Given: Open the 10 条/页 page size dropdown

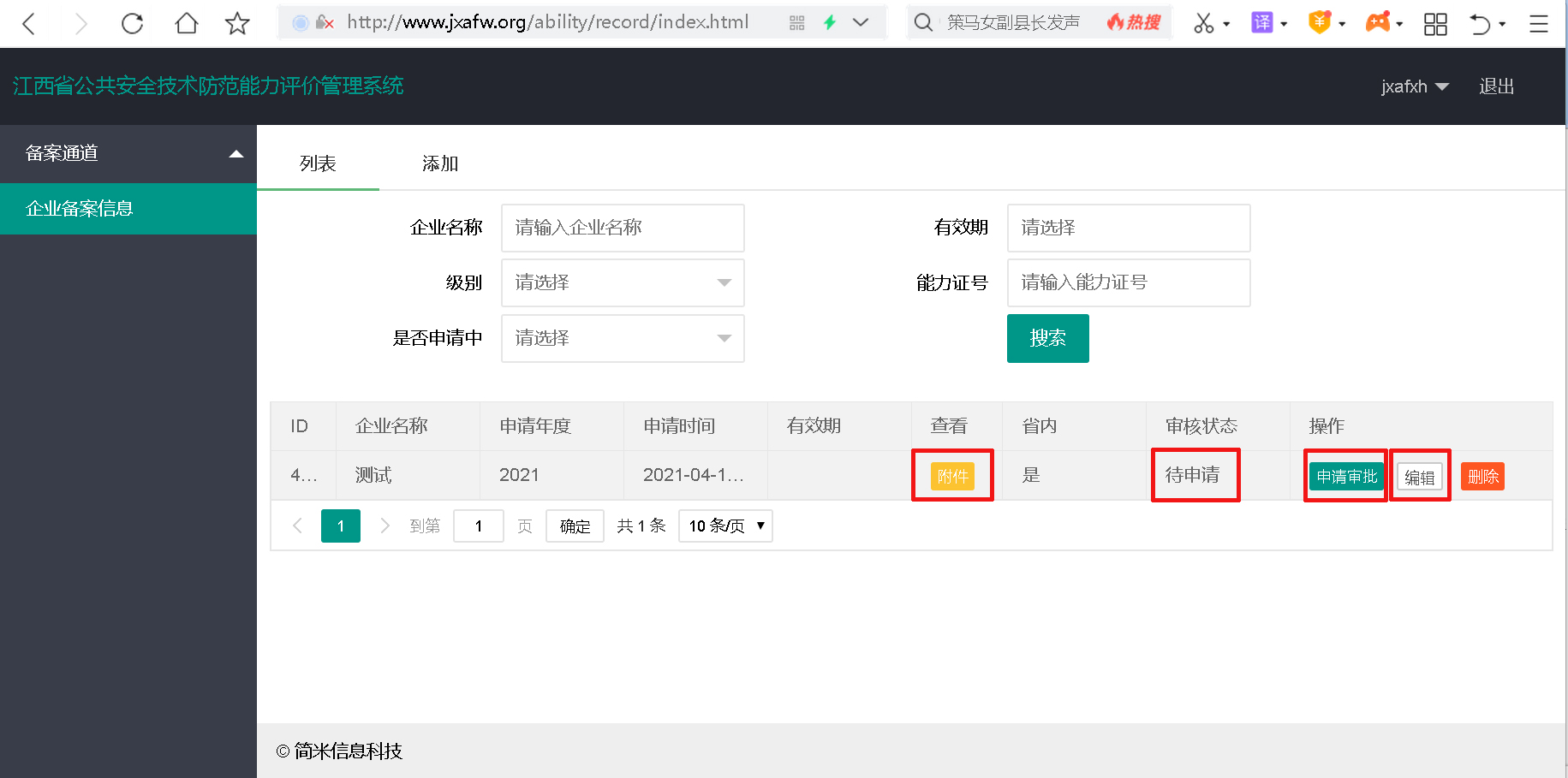Looking at the screenshot, I should (725, 526).
